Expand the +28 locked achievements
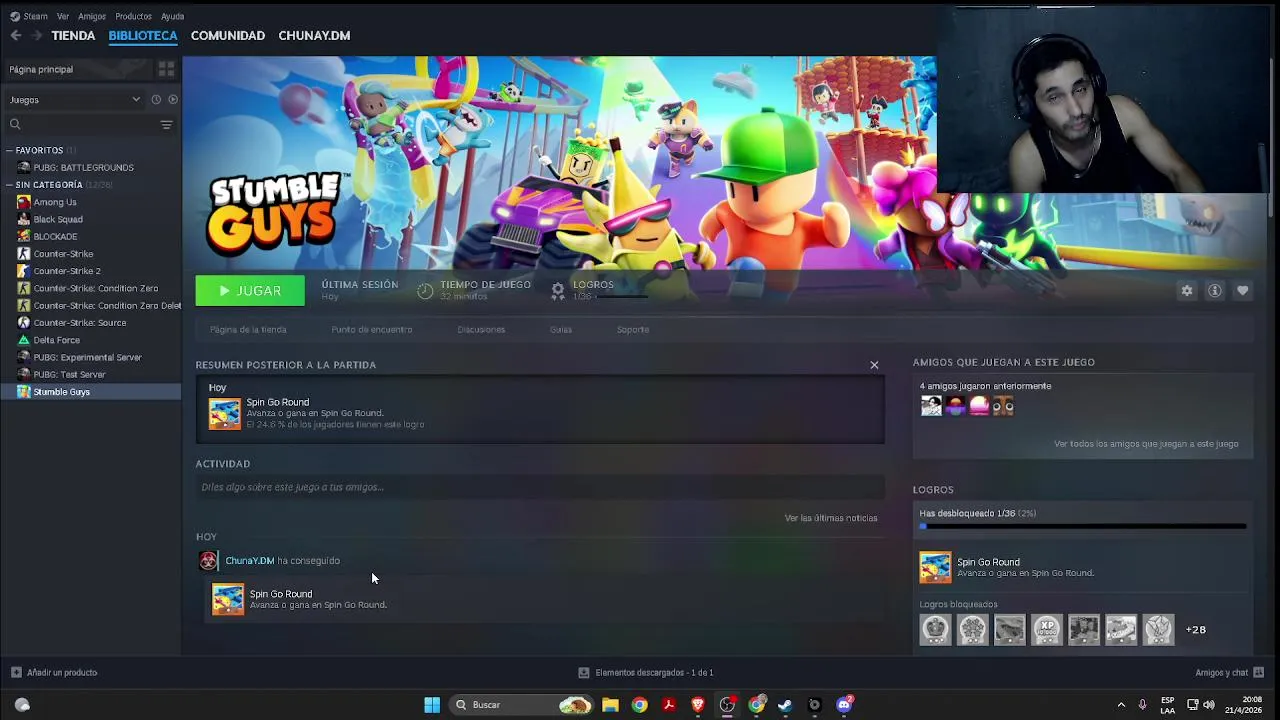The width and height of the screenshot is (1280, 720). (1195, 630)
